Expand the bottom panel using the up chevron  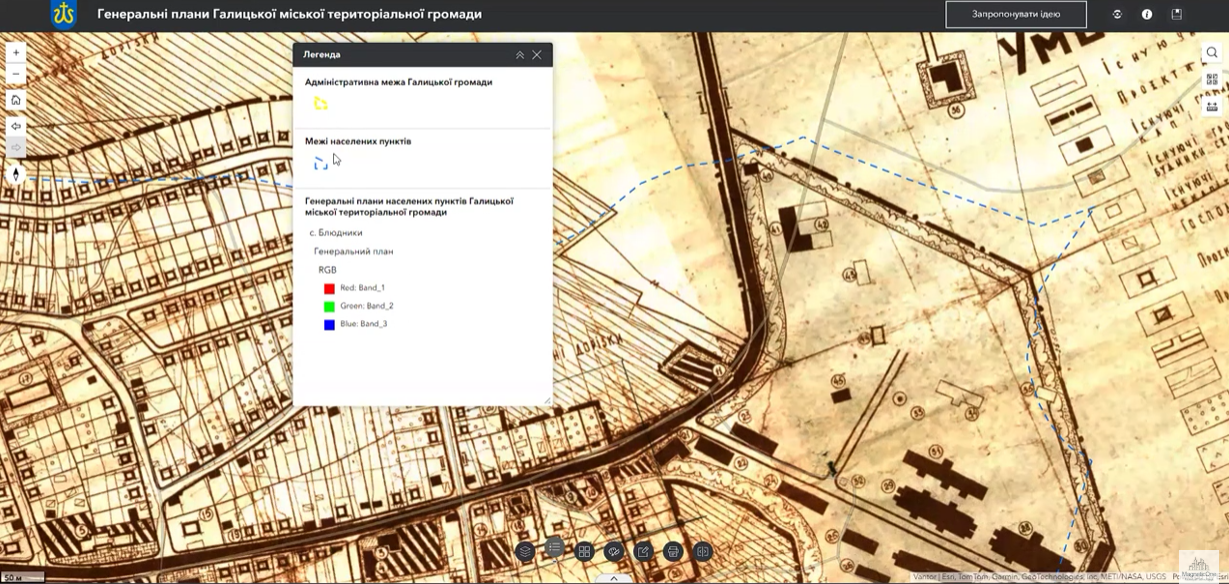pos(614,578)
